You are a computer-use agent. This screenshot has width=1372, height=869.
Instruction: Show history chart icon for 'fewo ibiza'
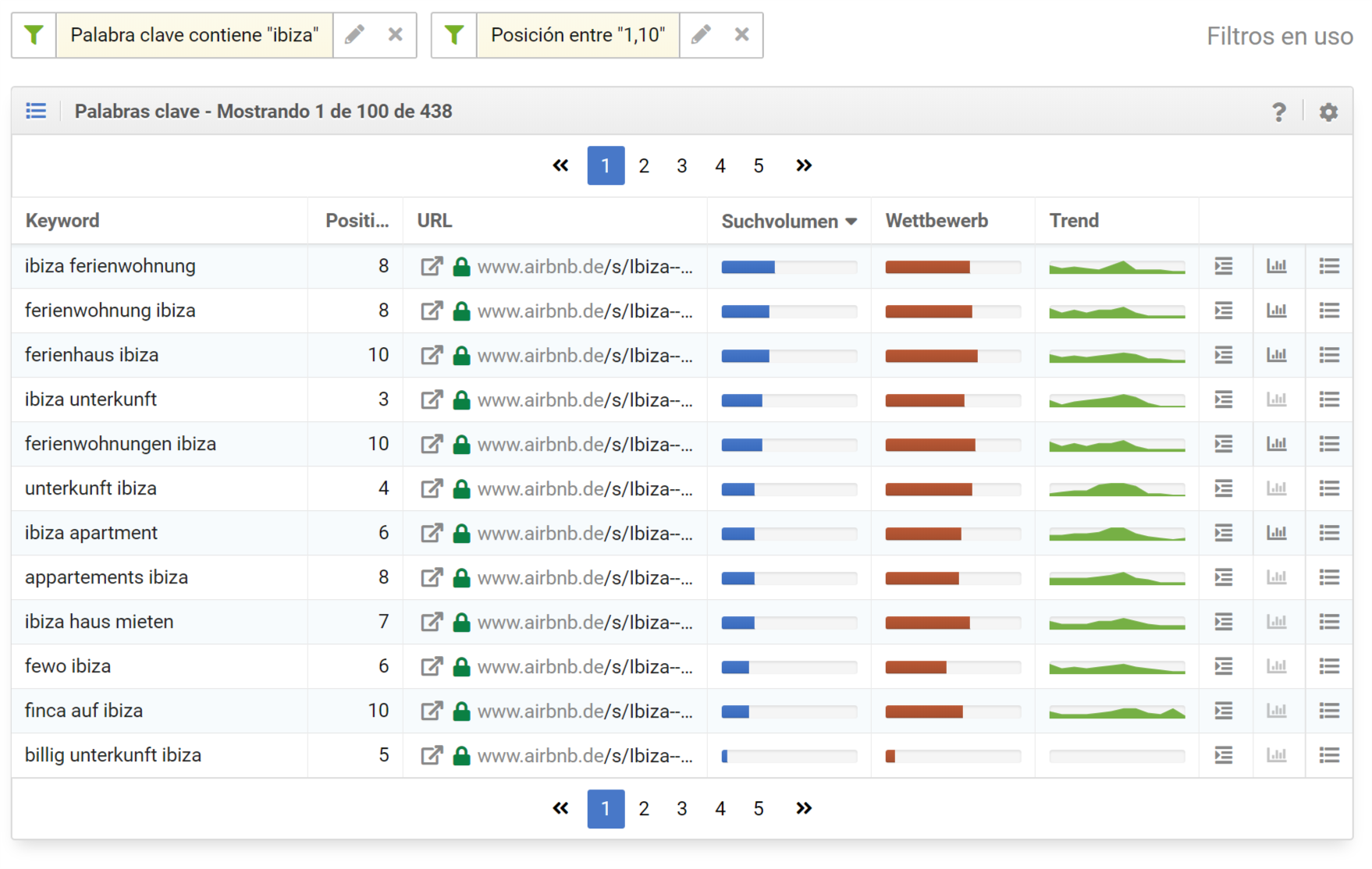coord(1277,666)
